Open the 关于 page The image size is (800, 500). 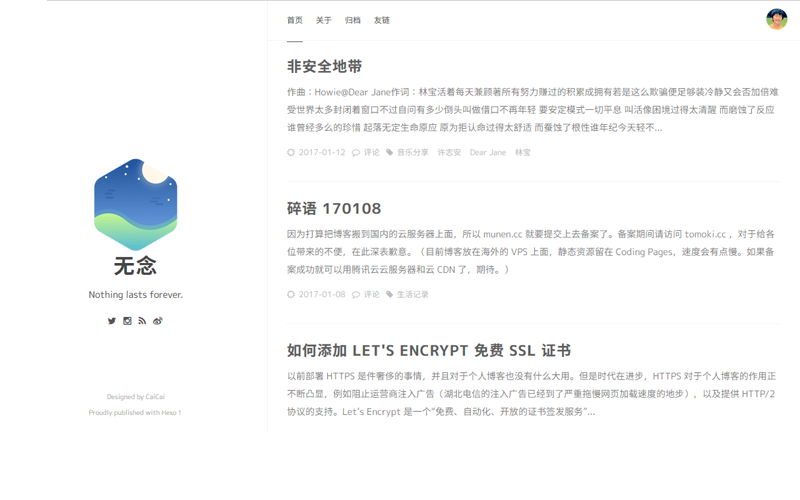323,20
